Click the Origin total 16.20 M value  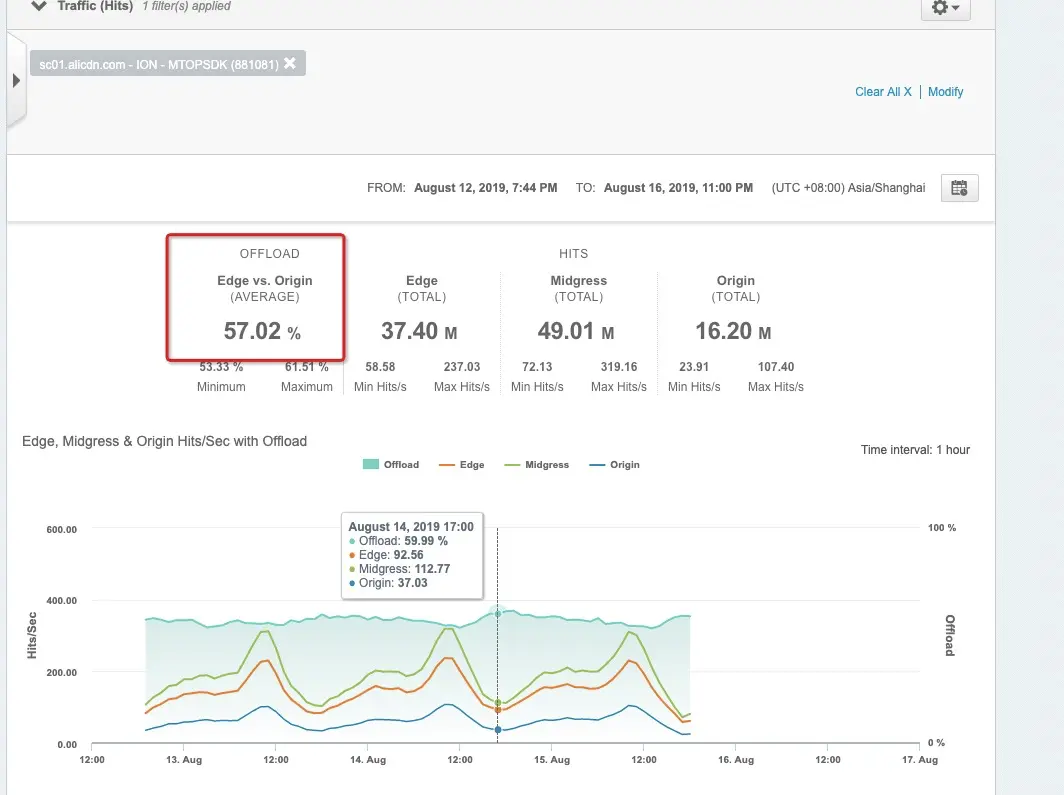[x=734, y=331]
